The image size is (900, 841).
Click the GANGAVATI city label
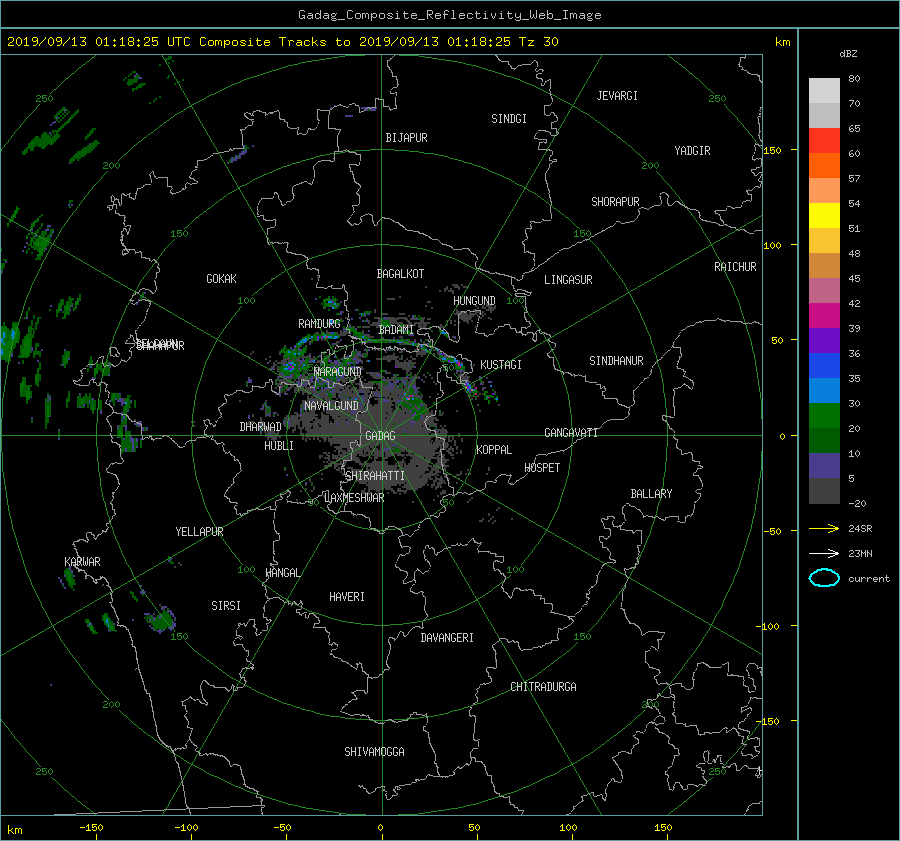tap(571, 432)
